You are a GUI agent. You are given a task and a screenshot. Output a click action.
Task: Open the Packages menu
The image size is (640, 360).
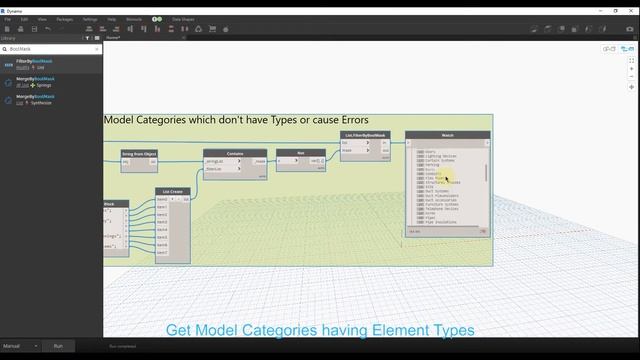click(x=64, y=19)
